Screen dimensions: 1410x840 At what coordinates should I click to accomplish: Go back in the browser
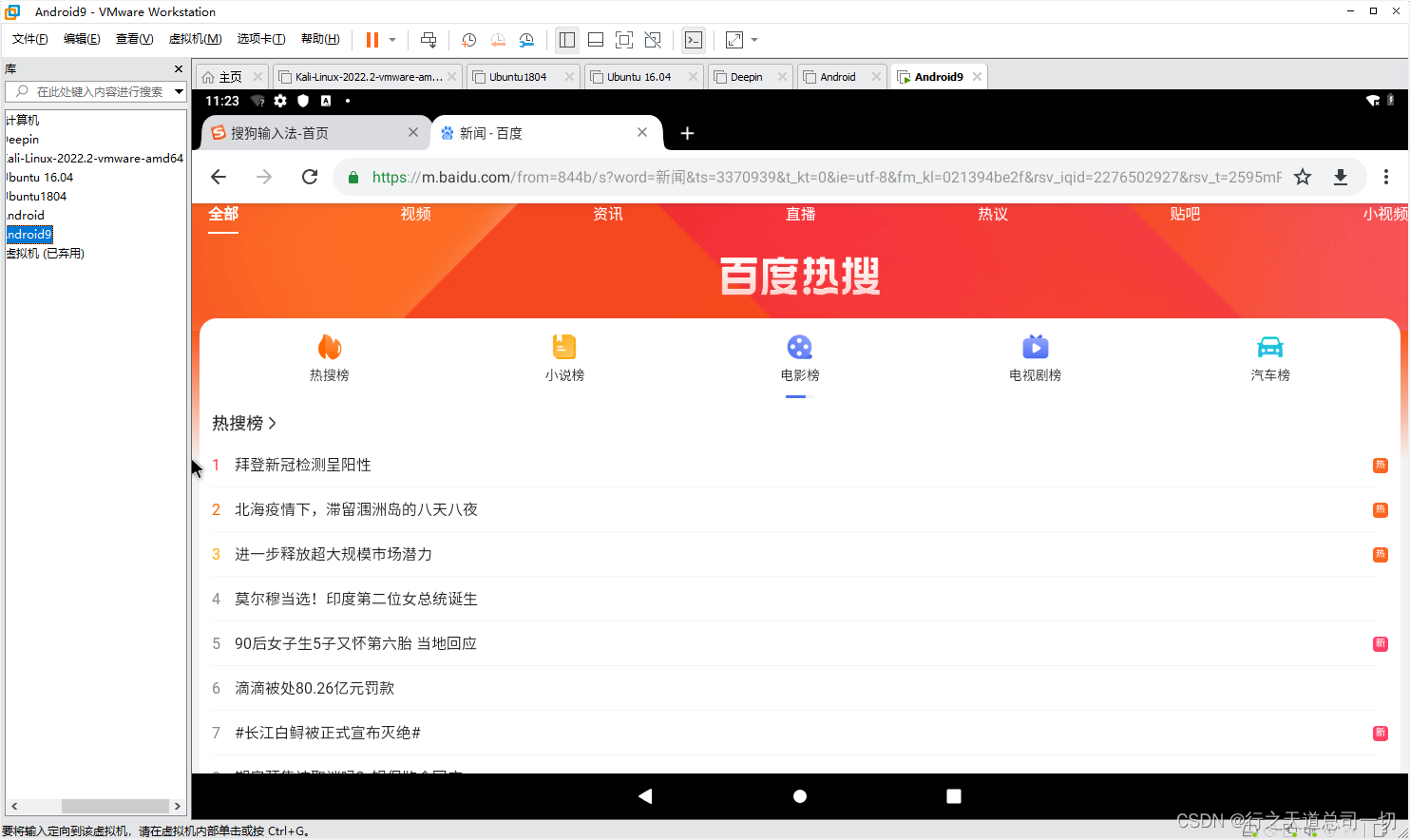click(219, 177)
